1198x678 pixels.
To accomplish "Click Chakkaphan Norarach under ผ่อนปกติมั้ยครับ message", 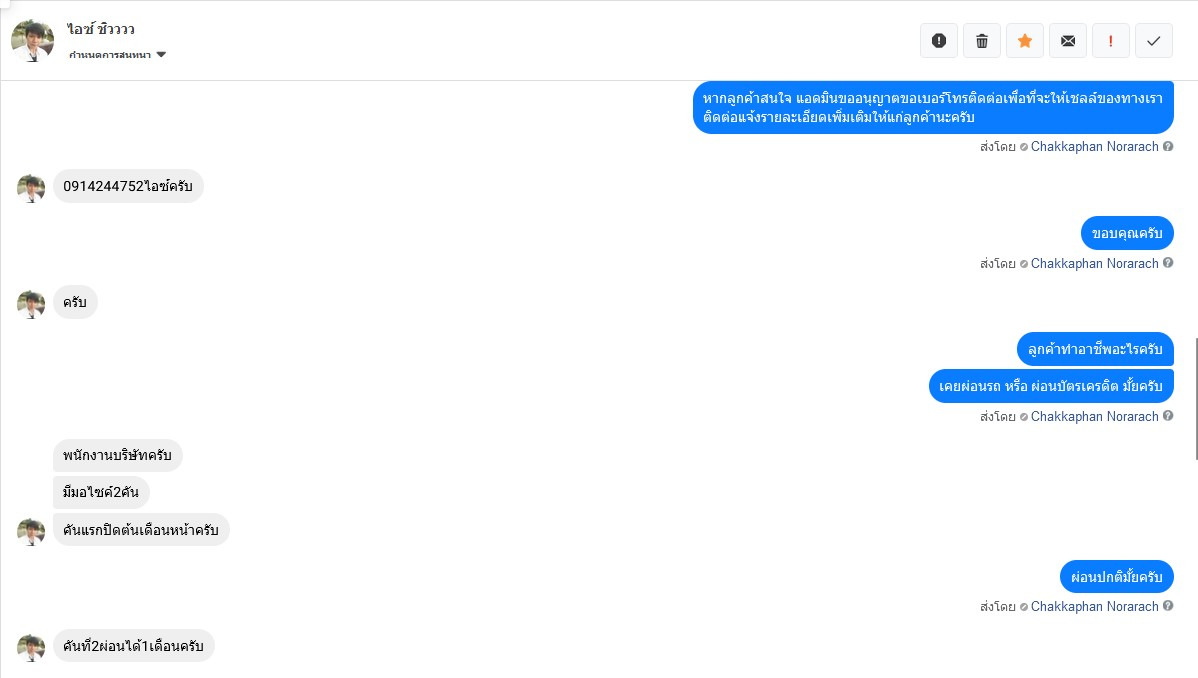I will pos(1094,607).
